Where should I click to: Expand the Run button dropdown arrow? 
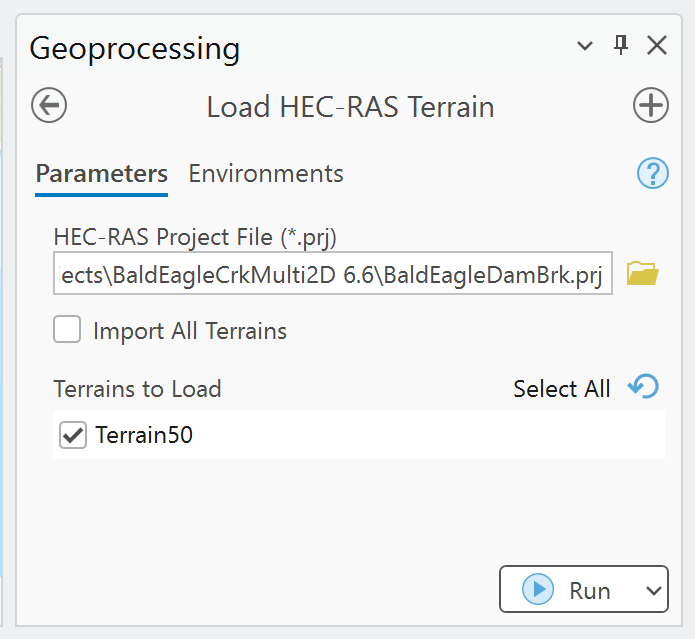pos(654,590)
